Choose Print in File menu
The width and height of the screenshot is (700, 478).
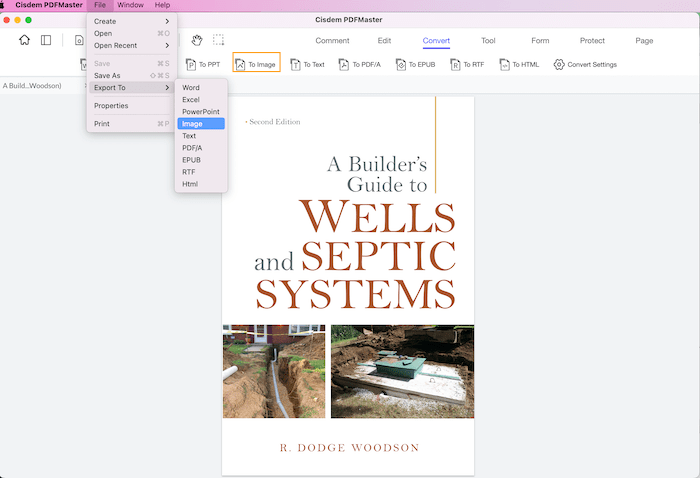tap(132, 124)
